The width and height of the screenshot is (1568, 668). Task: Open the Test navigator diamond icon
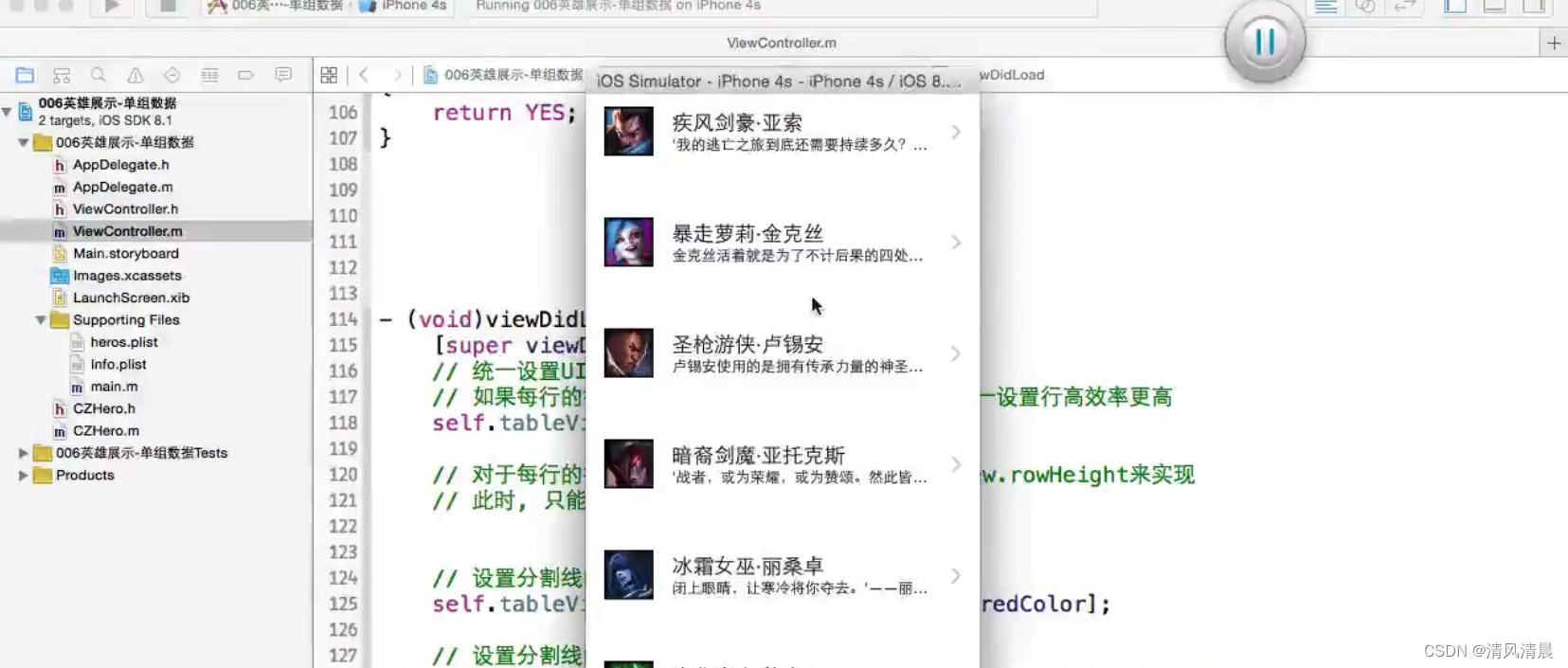(171, 75)
